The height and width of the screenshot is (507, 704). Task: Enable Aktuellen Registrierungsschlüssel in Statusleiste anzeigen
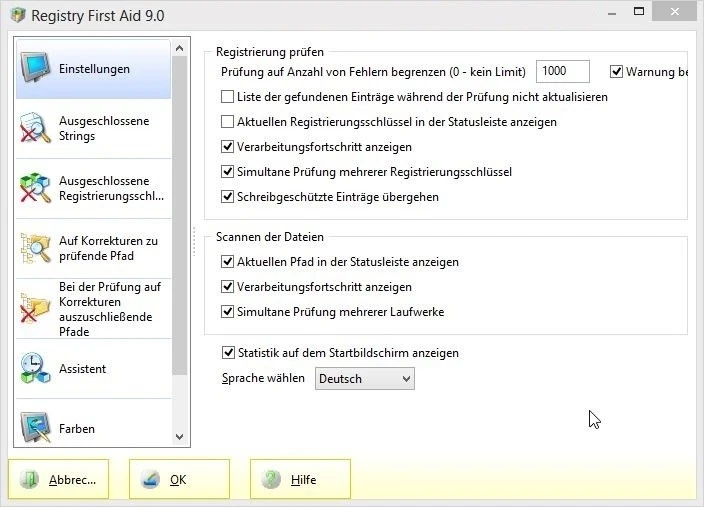(227, 122)
